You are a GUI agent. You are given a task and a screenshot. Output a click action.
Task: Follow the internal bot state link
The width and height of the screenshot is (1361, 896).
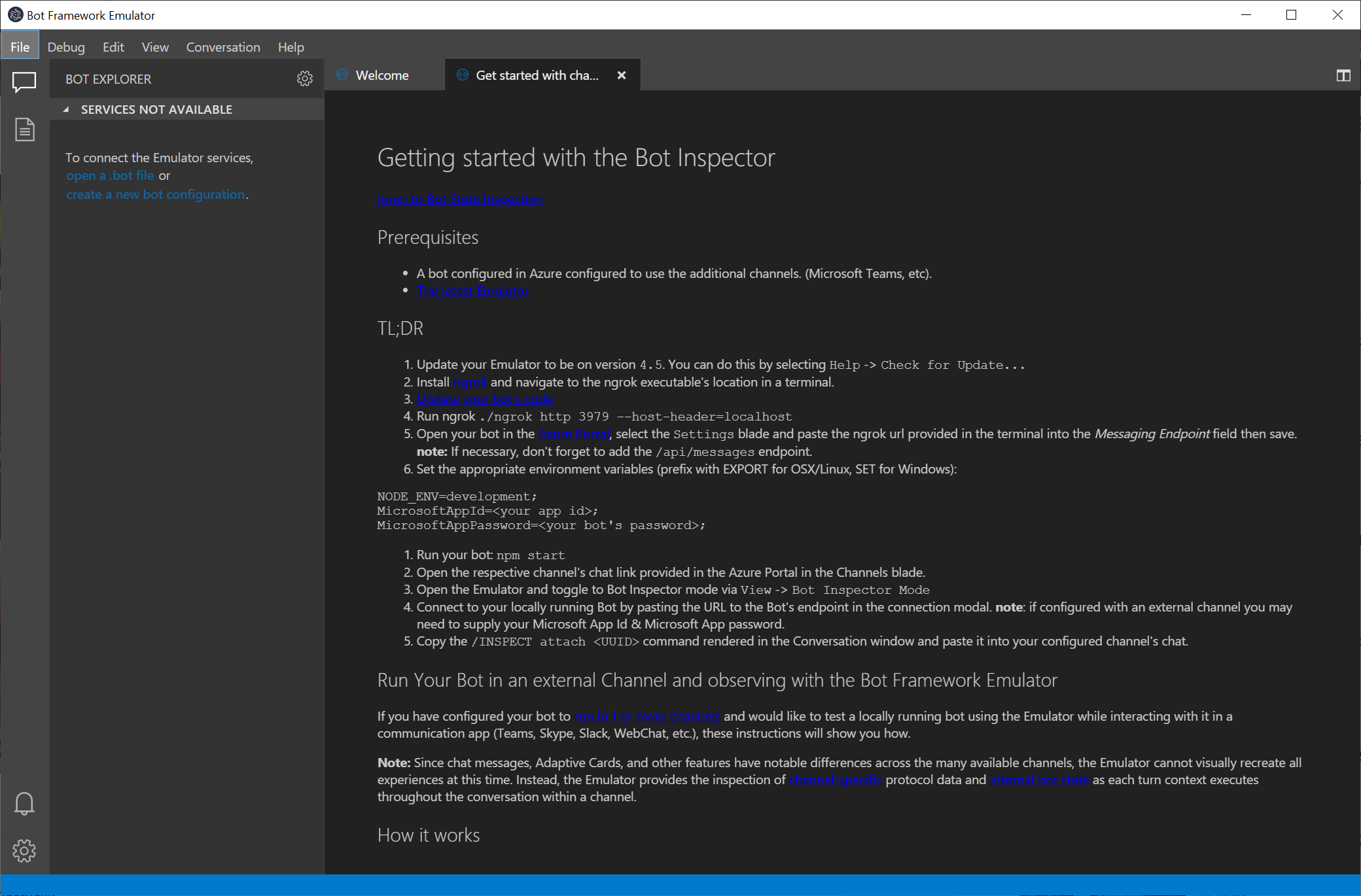(x=1040, y=780)
